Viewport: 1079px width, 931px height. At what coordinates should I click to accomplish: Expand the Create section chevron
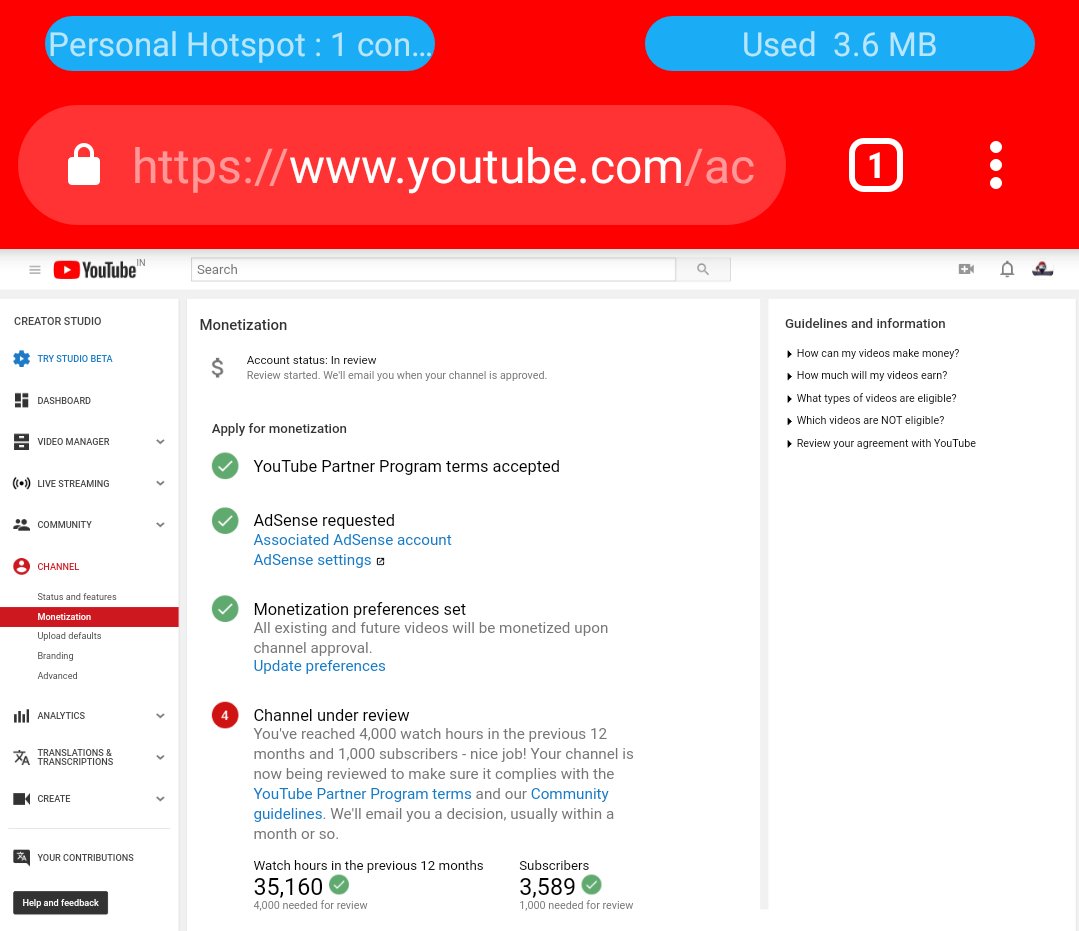click(160, 798)
